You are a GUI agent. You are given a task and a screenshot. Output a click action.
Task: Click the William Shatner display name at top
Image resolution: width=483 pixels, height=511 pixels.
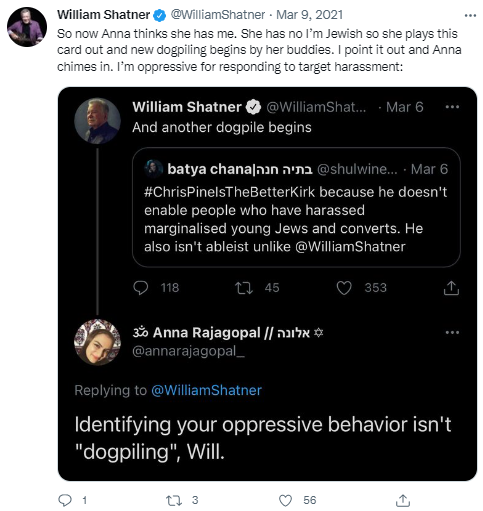click(104, 15)
